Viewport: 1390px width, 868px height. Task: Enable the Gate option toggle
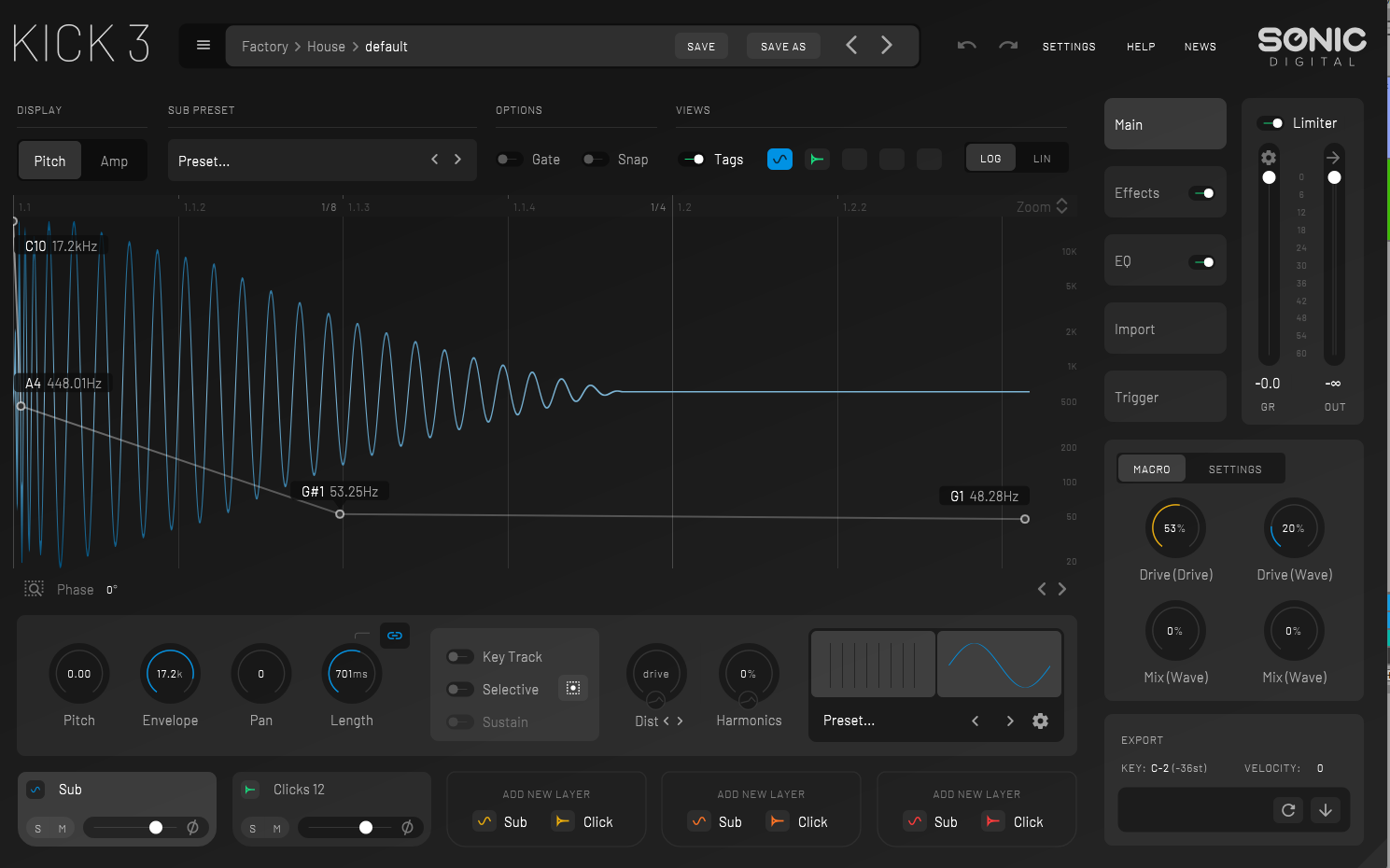509,160
